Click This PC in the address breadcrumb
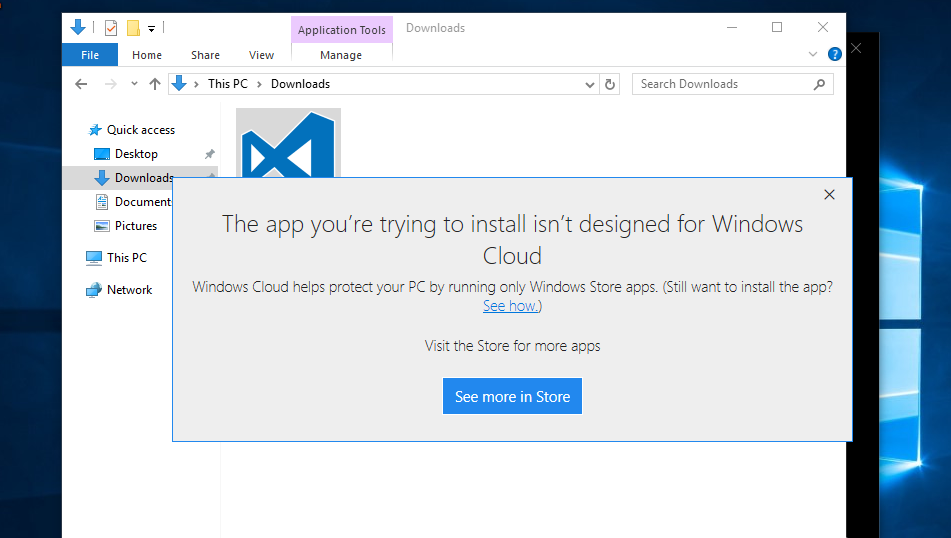951x538 pixels. [227, 84]
